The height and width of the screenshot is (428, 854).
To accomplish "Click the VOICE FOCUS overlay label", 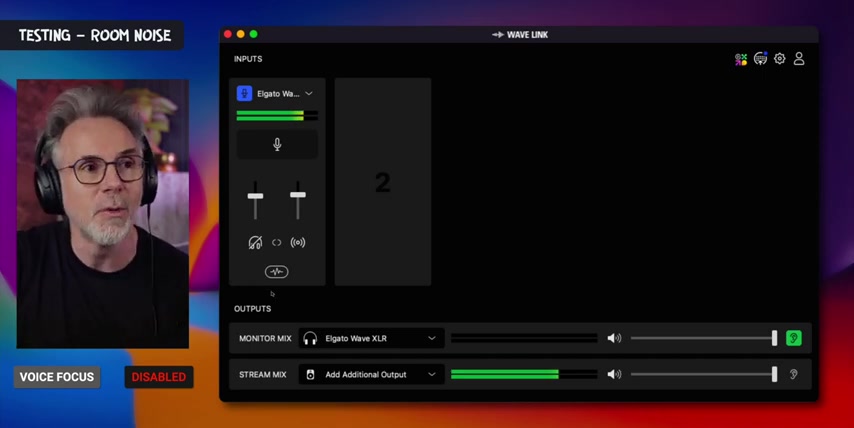I will tap(57, 377).
